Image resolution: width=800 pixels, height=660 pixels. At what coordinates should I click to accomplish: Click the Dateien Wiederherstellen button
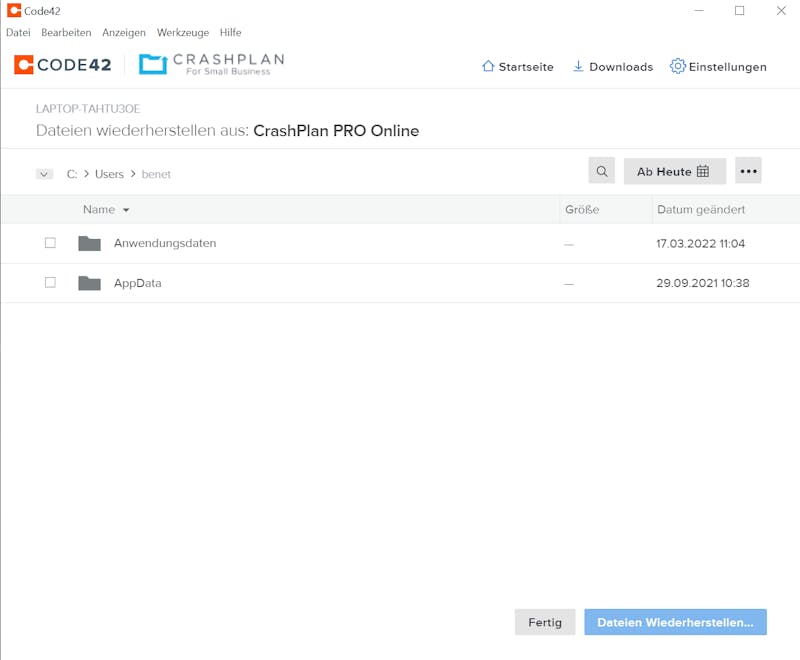click(675, 622)
